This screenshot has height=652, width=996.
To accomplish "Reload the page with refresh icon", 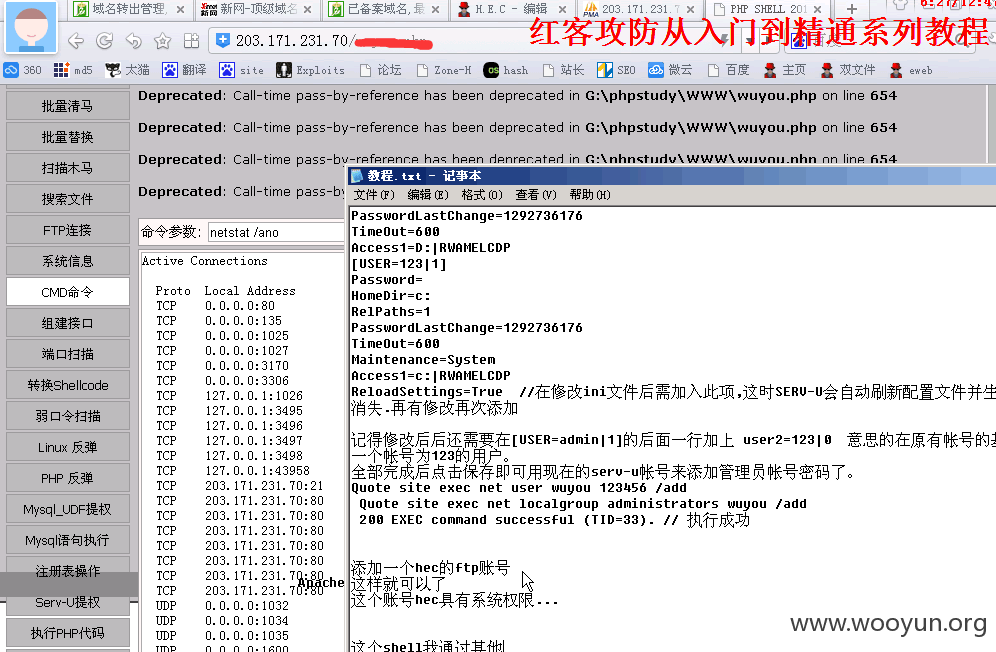I will pyautogui.click(x=105, y=41).
